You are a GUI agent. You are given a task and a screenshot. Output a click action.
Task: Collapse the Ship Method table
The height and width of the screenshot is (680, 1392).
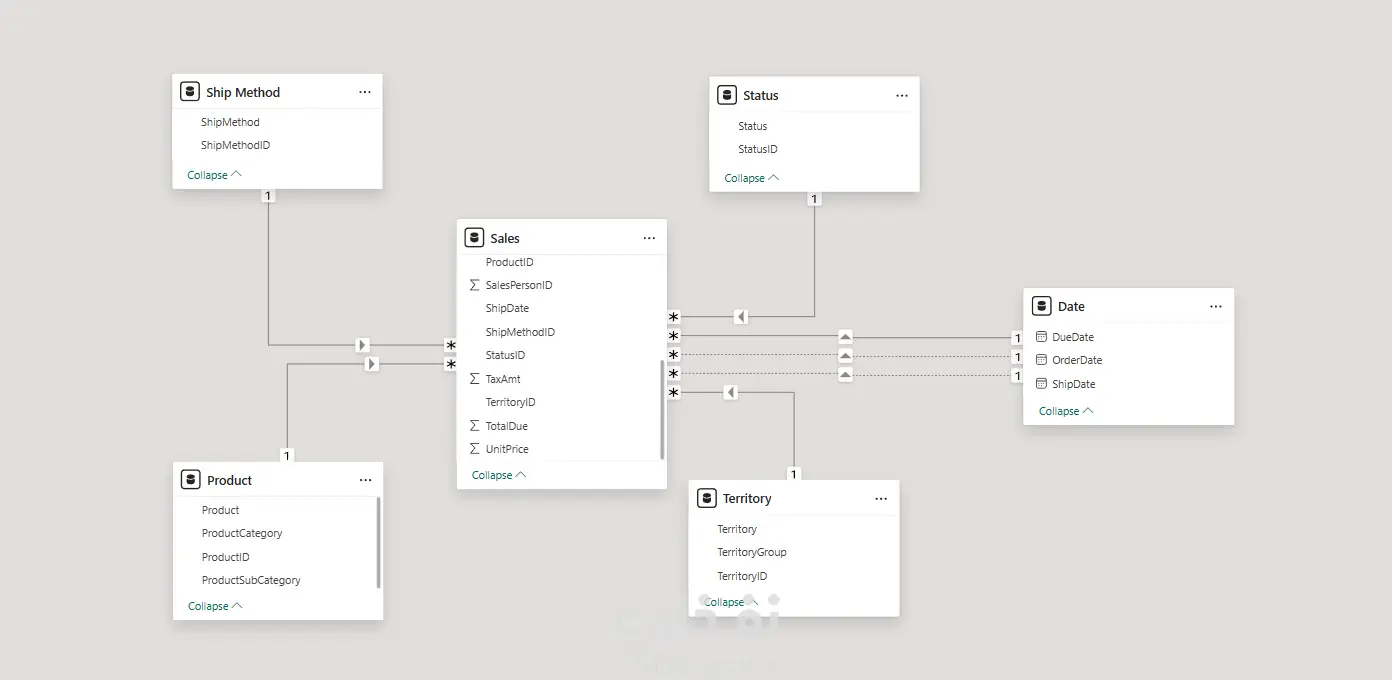(214, 175)
